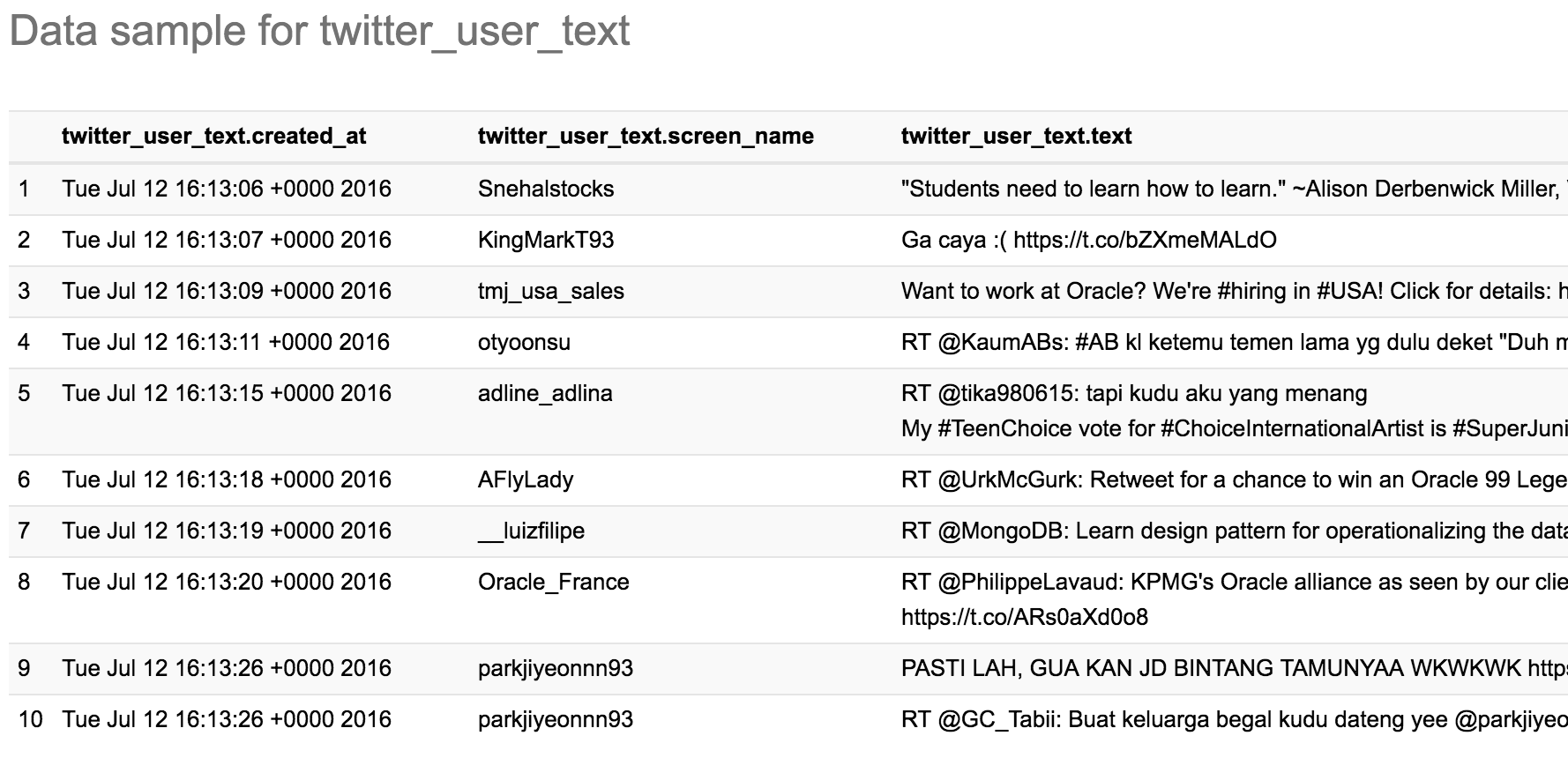Select the __luizfilipe screen name cell
The height and width of the screenshot is (758, 1568).
[x=531, y=531]
